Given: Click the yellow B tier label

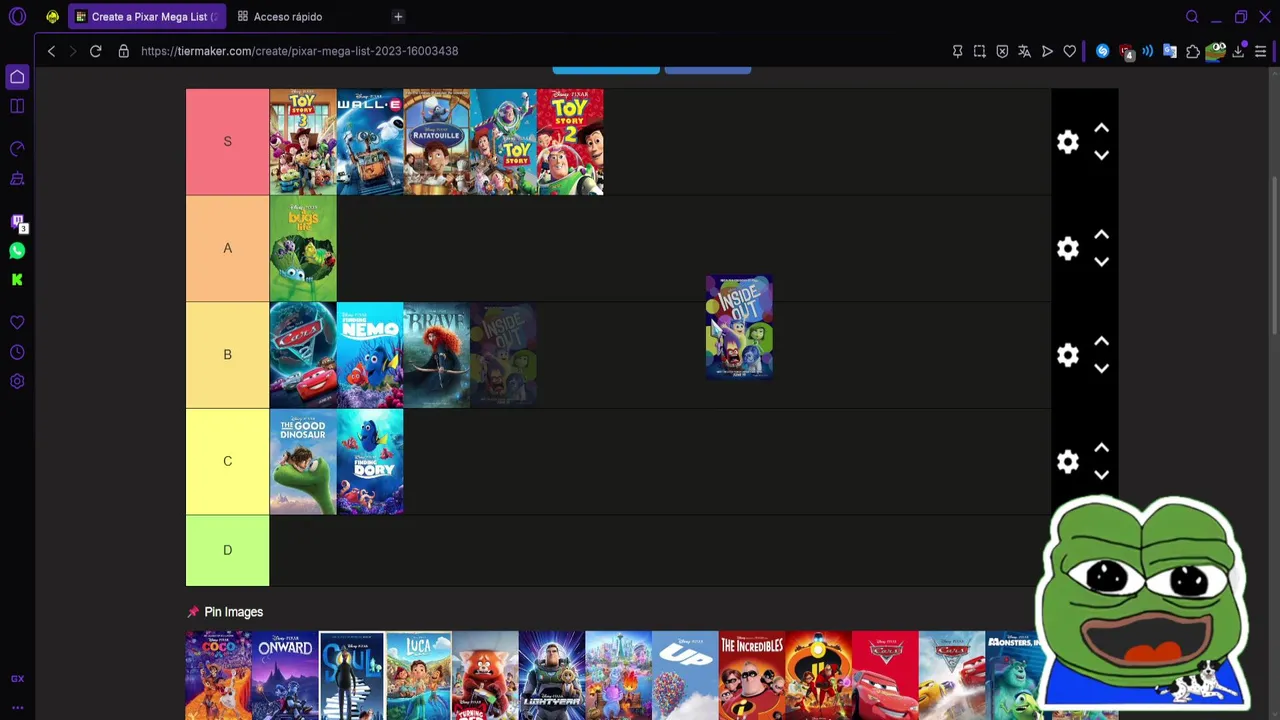Looking at the screenshot, I should click(227, 355).
